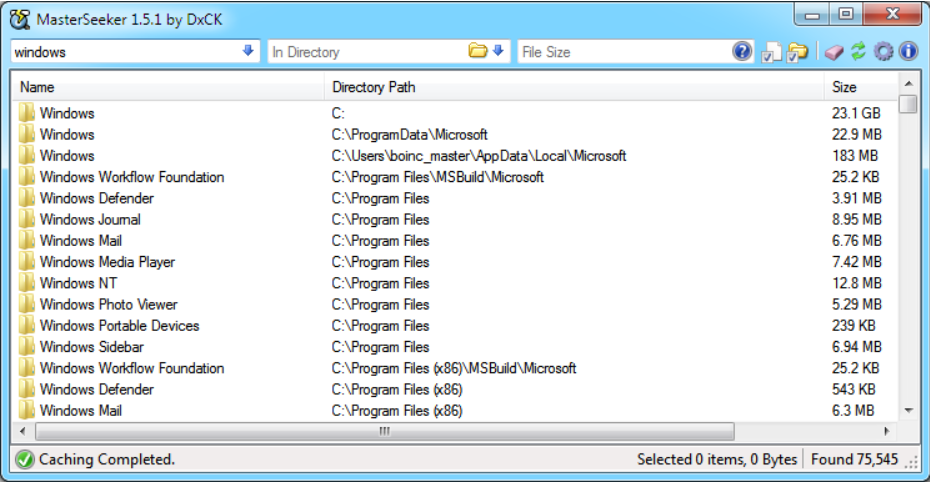This screenshot has height=482, width=930.
Task: Select the Windows Media Player row
Action: (107, 262)
